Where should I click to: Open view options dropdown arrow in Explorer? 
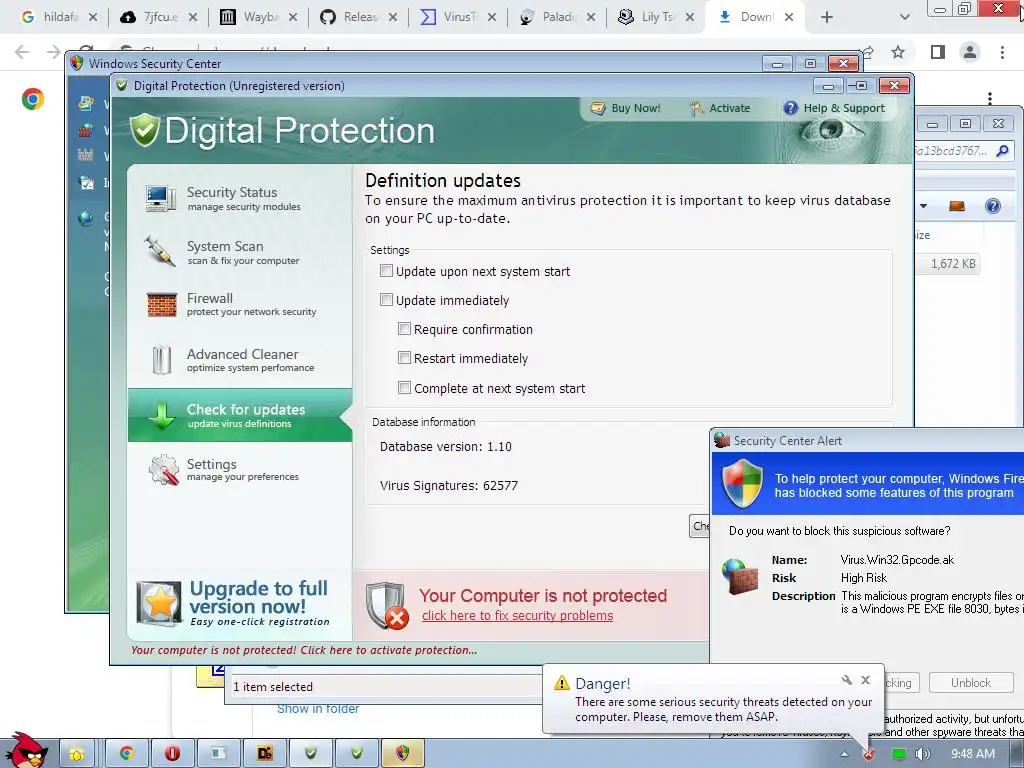click(x=923, y=206)
